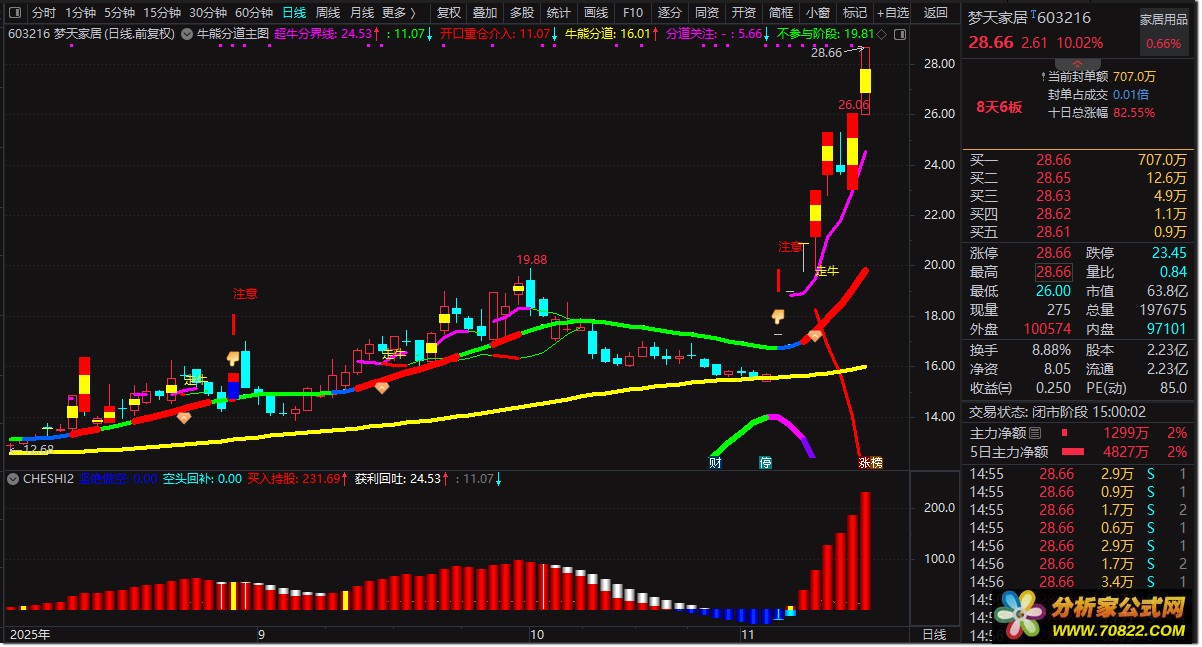The image size is (1202, 647).
Task: Toggle 复权 price adjustment
Action: coord(449,13)
